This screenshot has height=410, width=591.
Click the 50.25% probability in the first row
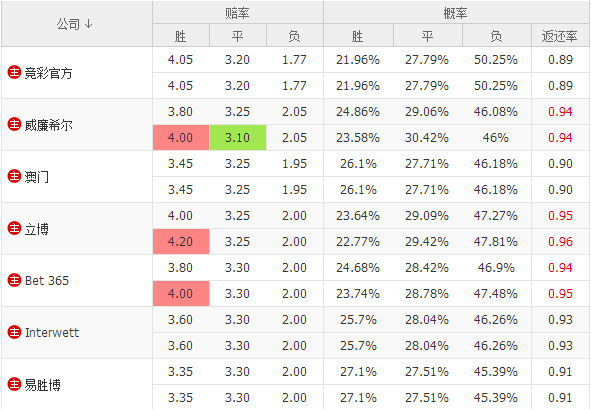[496, 60]
